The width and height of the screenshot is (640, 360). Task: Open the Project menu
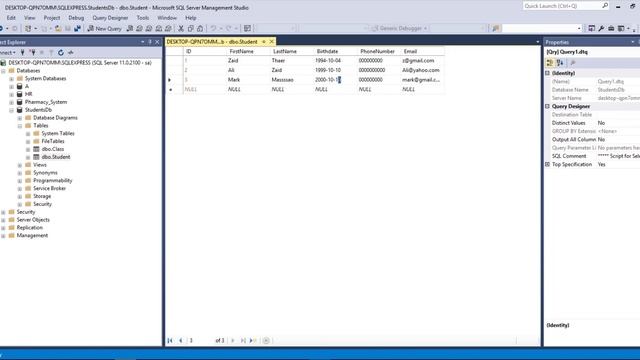tap(52, 18)
